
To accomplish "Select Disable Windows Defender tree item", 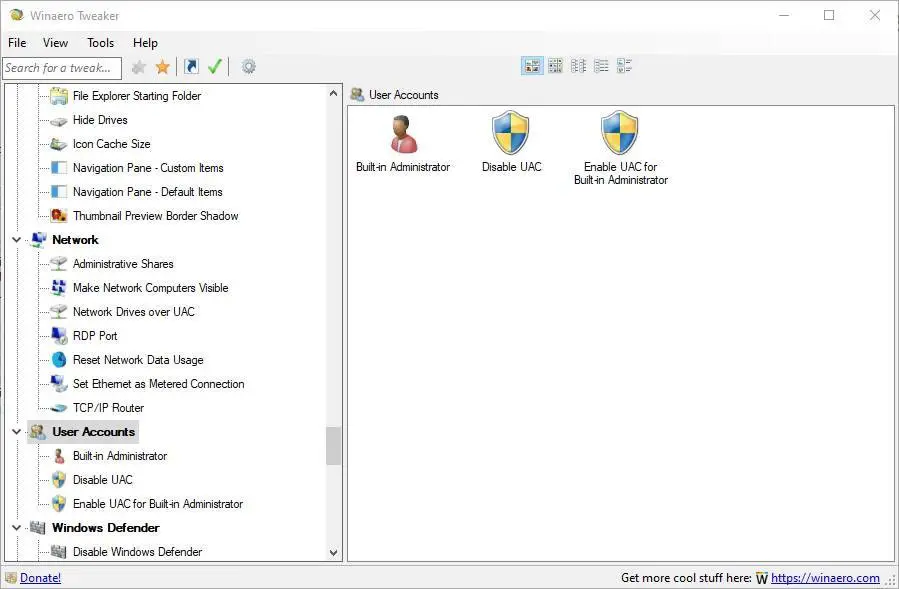I will point(137,552).
